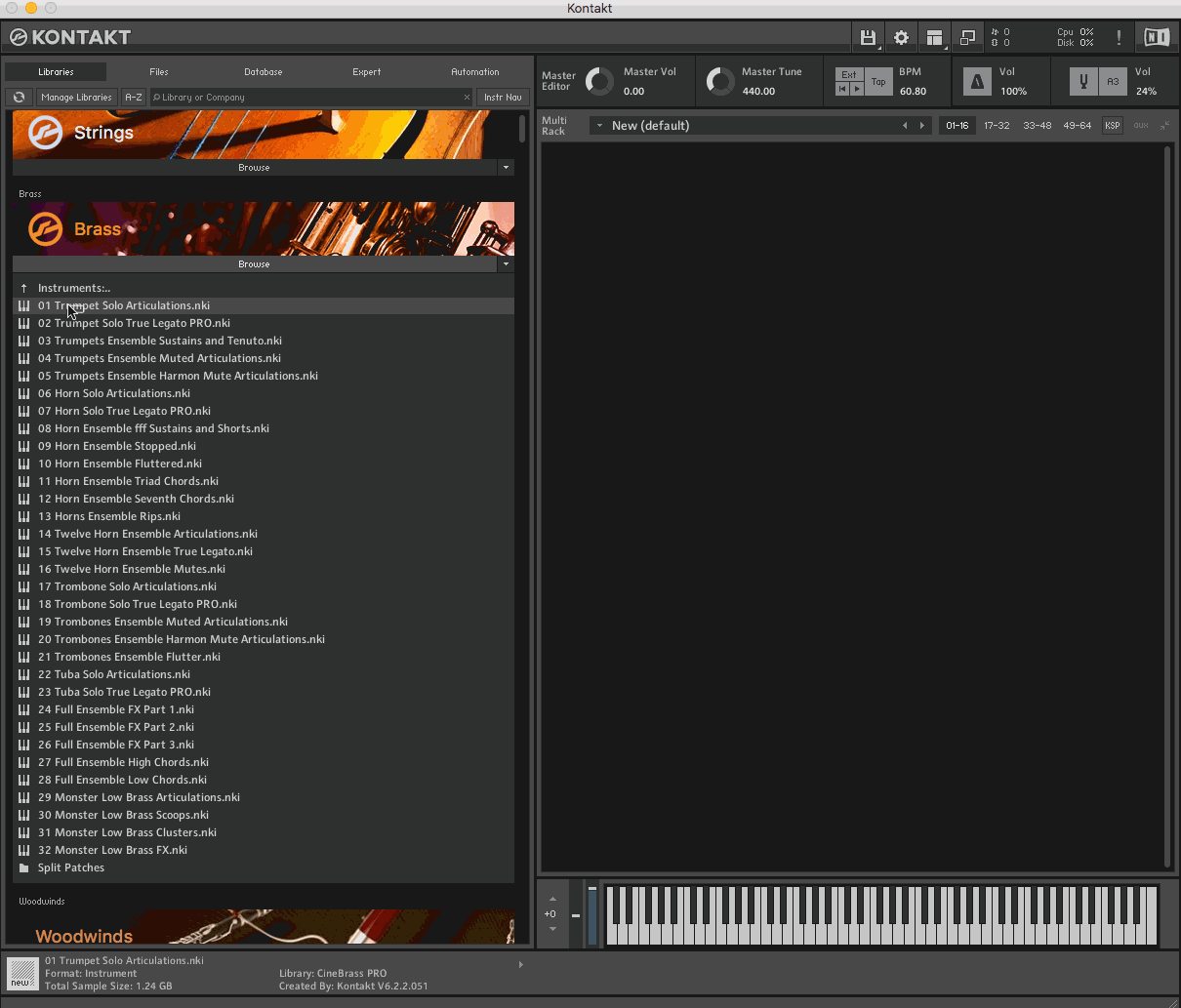Tap the tempo Tap button
The height and width of the screenshot is (1008, 1181).
[x=878, y=82]
